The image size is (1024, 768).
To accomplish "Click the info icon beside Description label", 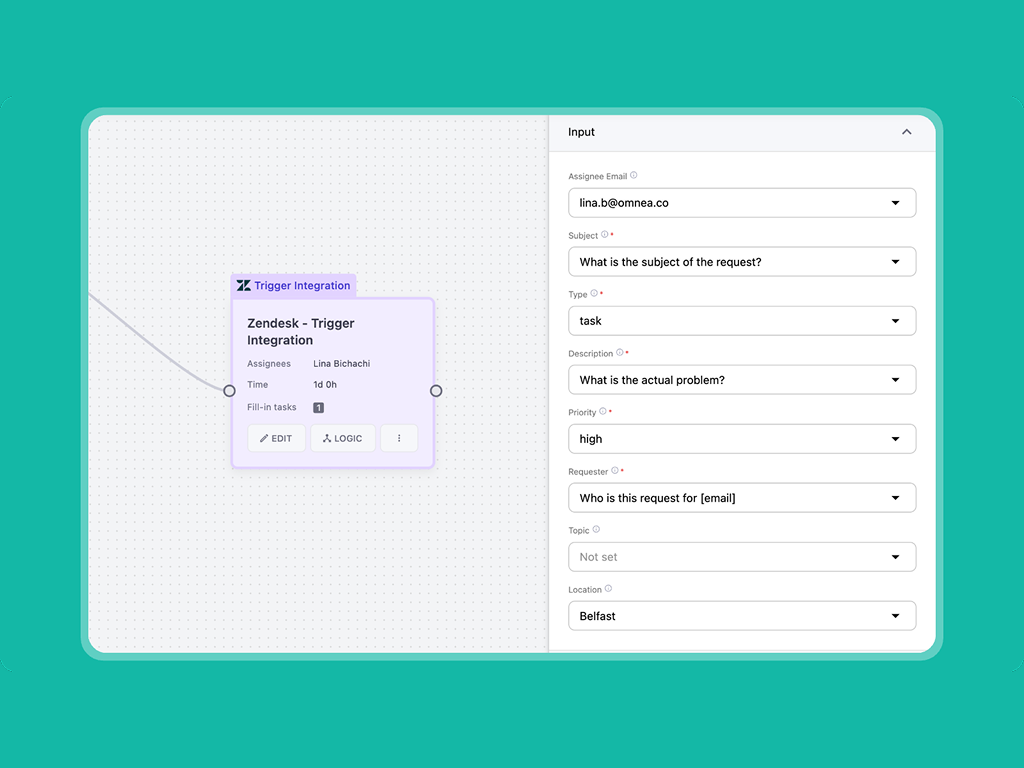I will pyautogui.click(x=619, y=353).
